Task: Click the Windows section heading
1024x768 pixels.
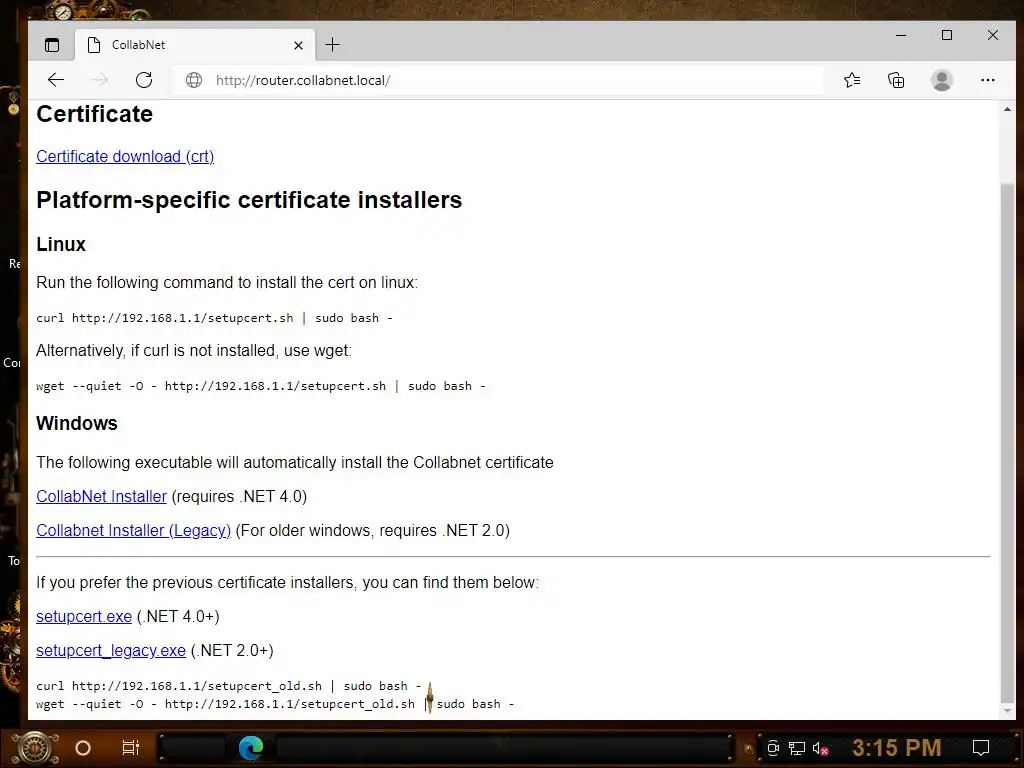Action: point(76,423)
